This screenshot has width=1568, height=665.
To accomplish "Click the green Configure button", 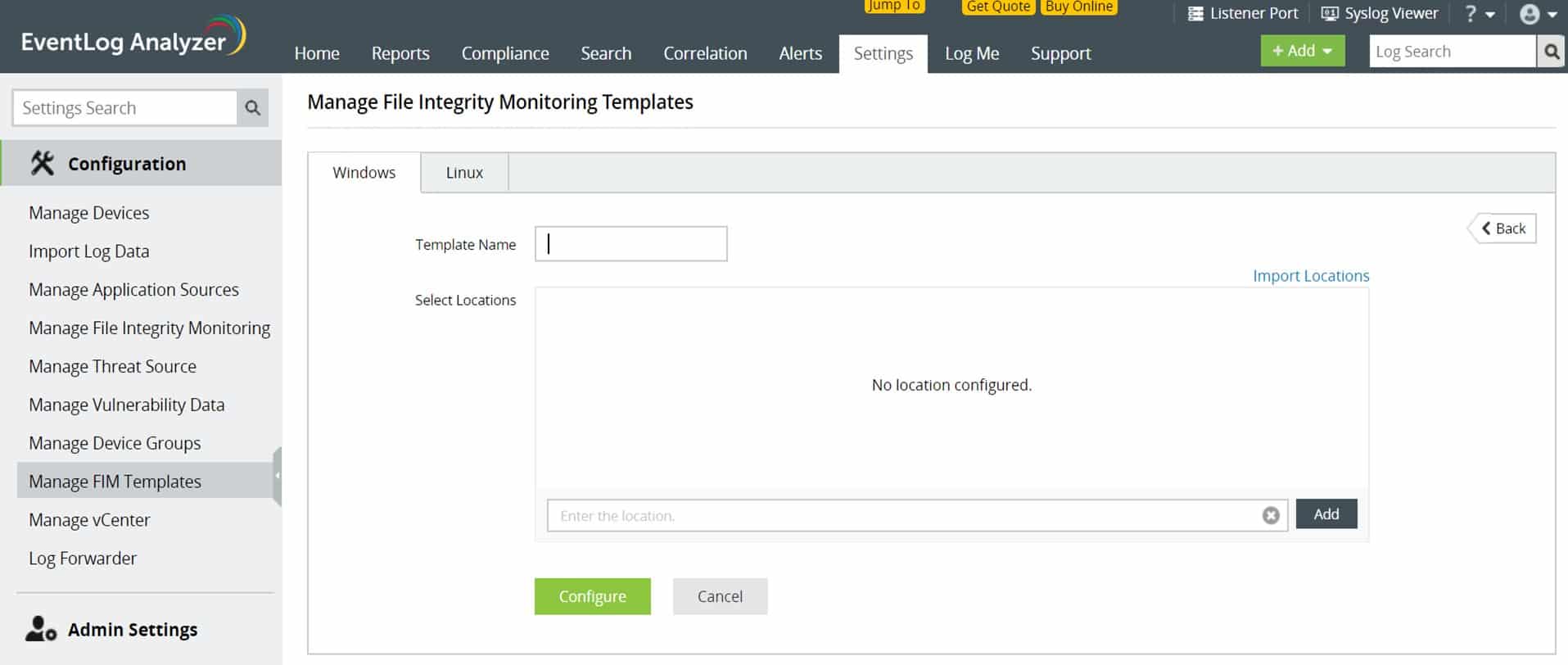I will point(593,596).
